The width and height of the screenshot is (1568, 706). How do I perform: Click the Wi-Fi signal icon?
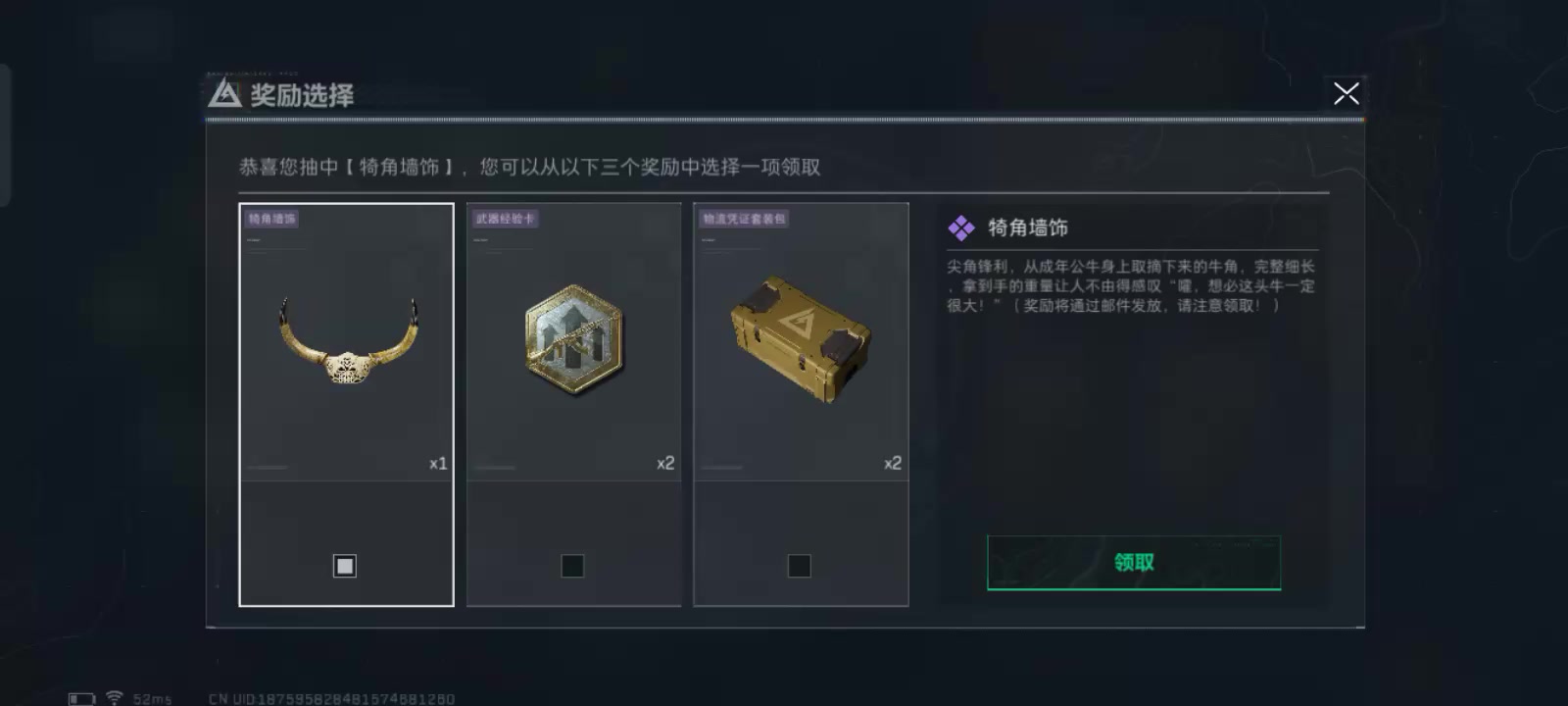click(115, 698)
